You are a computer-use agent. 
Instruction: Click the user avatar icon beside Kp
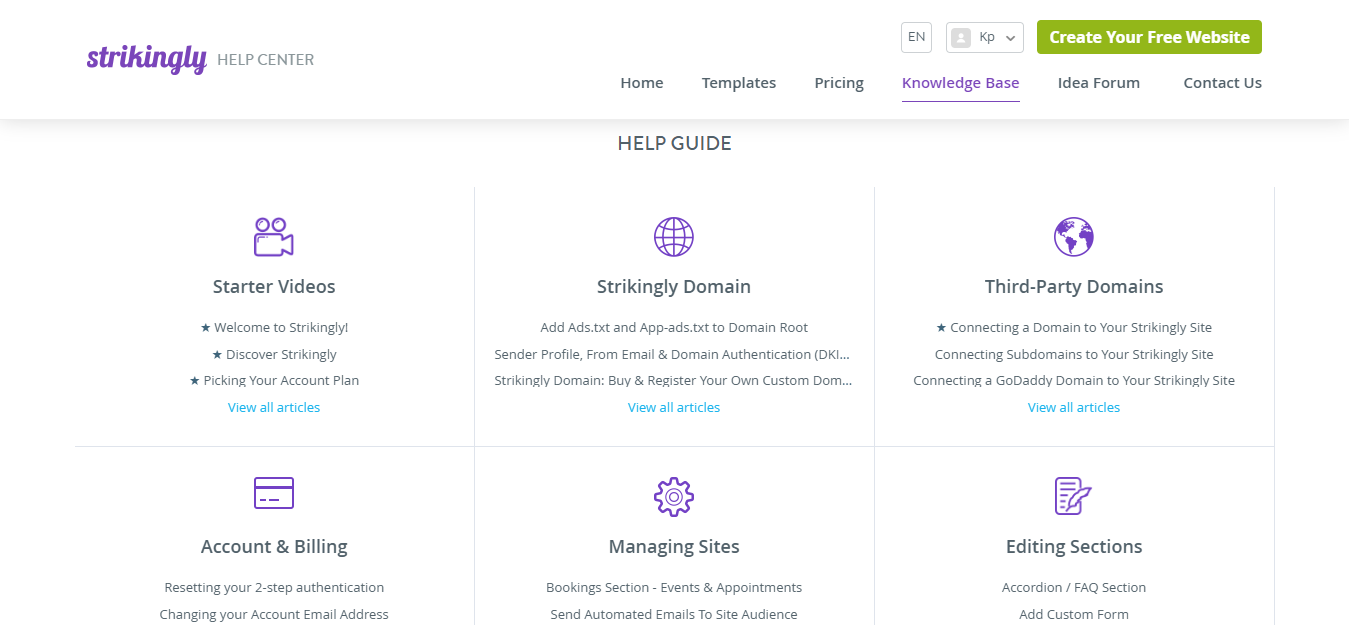[x=961, y=38]
